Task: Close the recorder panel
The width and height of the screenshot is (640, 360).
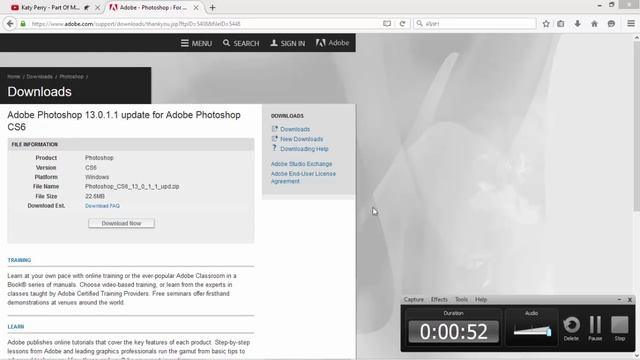Action: click(630, 300)
